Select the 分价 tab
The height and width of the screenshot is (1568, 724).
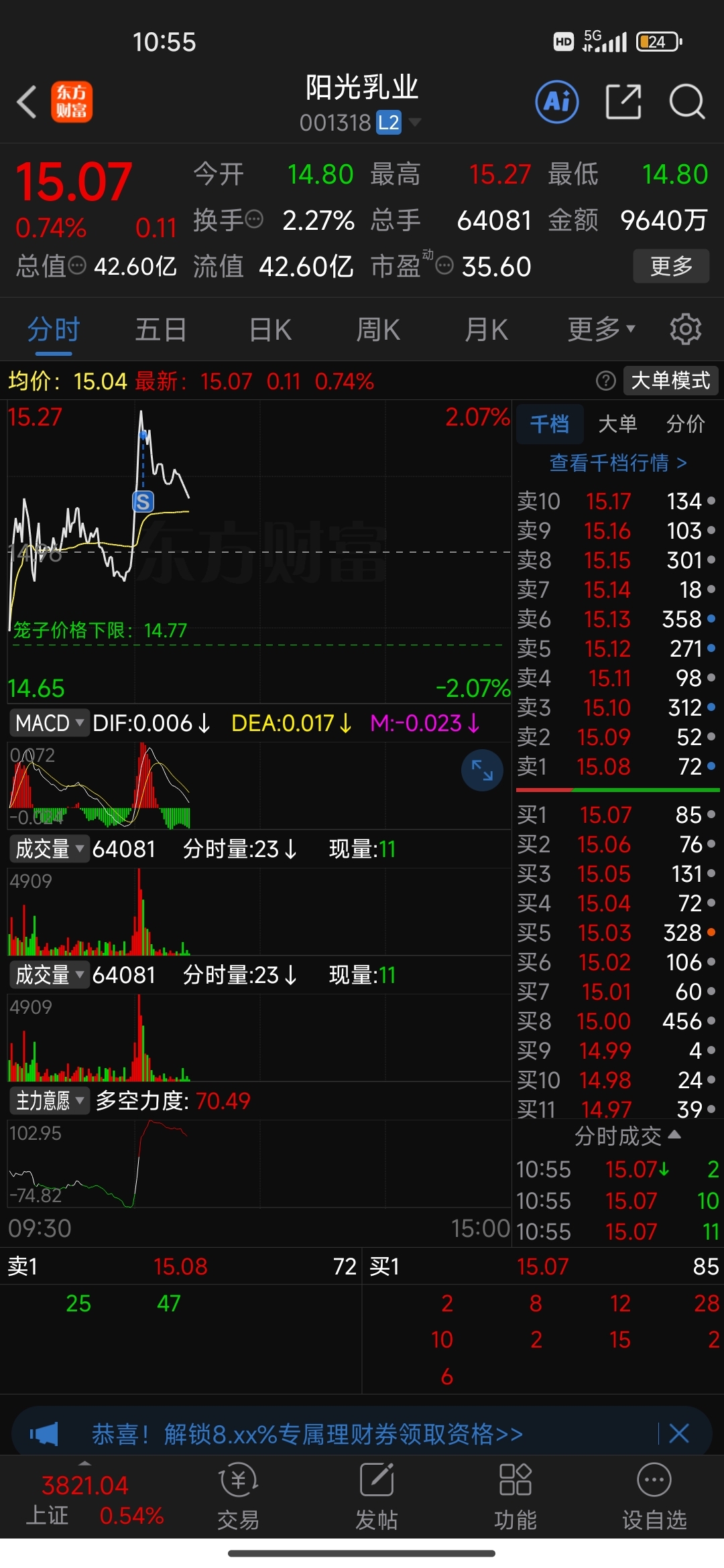pyautogui.click(x=685, y=423)
